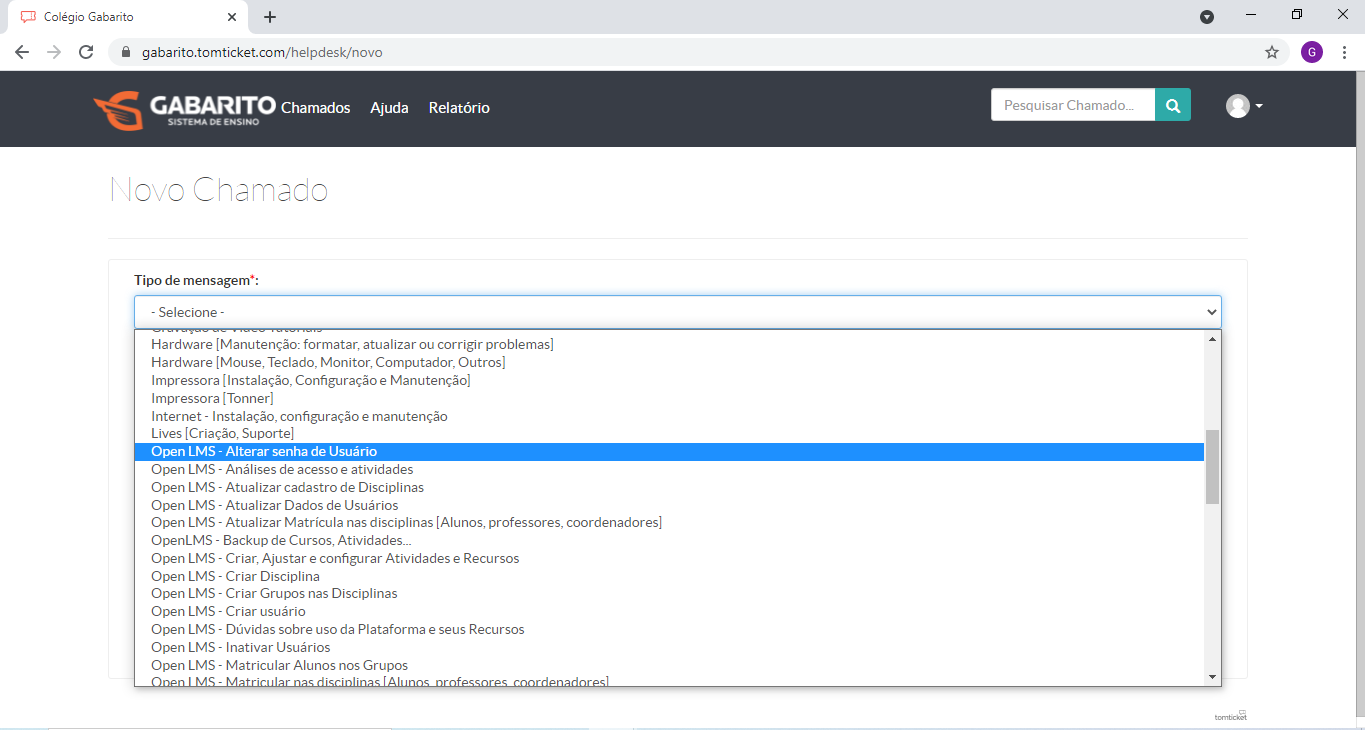Select Impressora [Tonner] option
Screen dimensions: 1365x730
(x=669, y=399)
